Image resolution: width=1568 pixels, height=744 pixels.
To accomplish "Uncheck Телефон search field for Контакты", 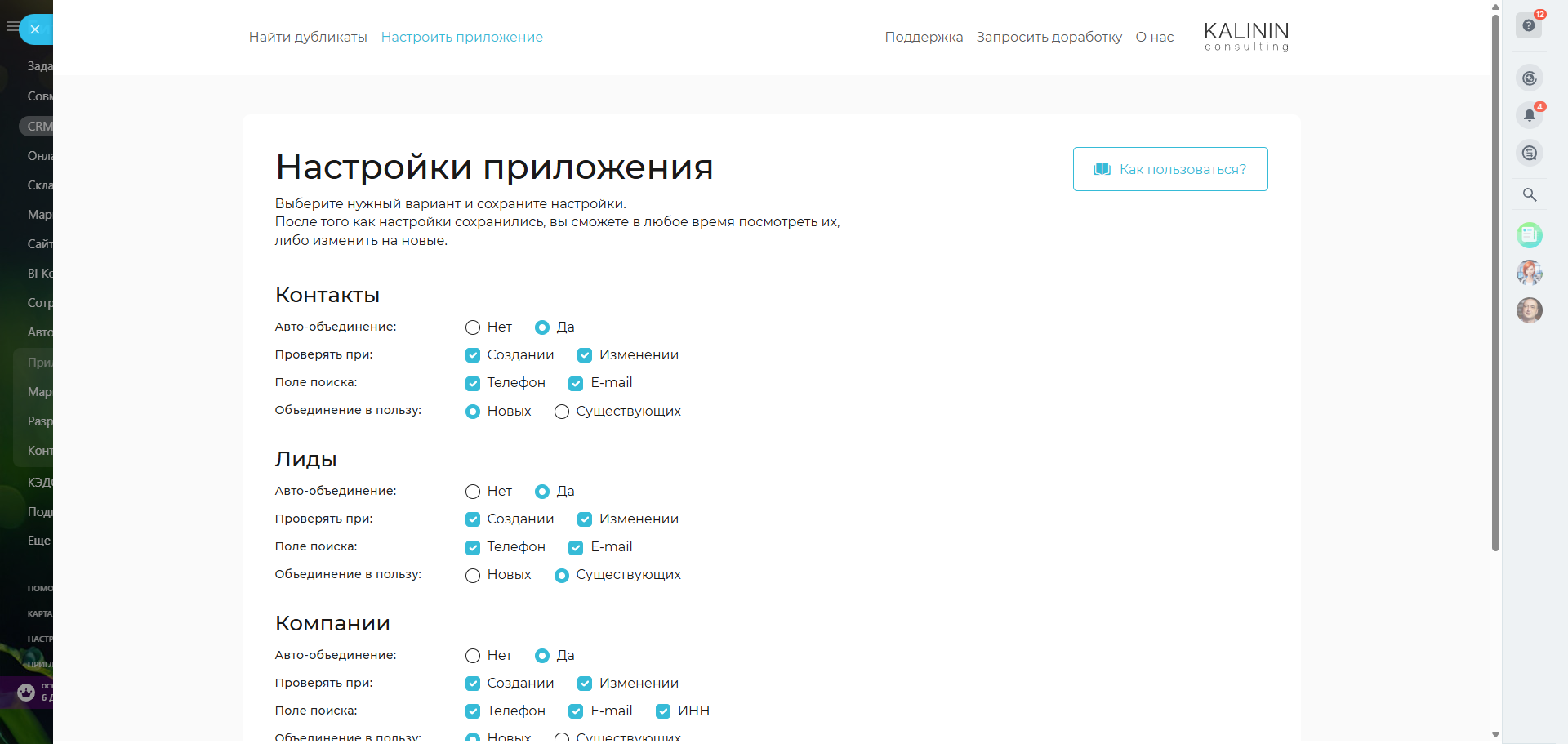I will tap(473, 384).
